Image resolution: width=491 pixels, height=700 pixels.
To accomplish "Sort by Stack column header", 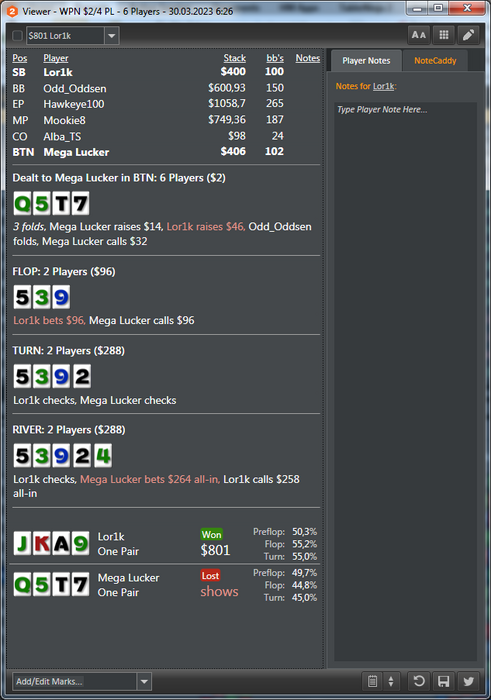I will [234, 58].
